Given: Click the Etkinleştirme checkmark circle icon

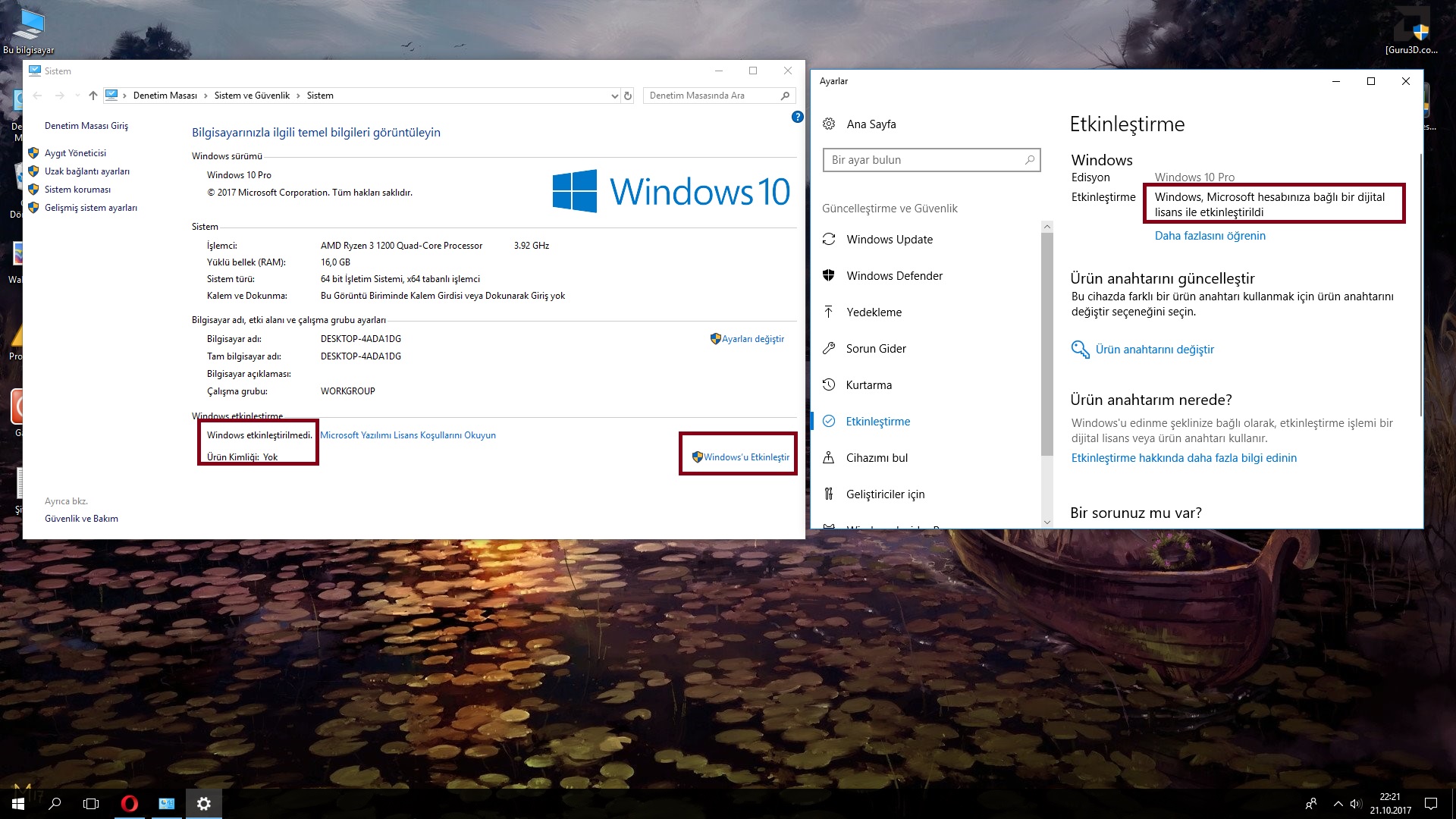Looking at the screenshot, I should tap(829, 421).
